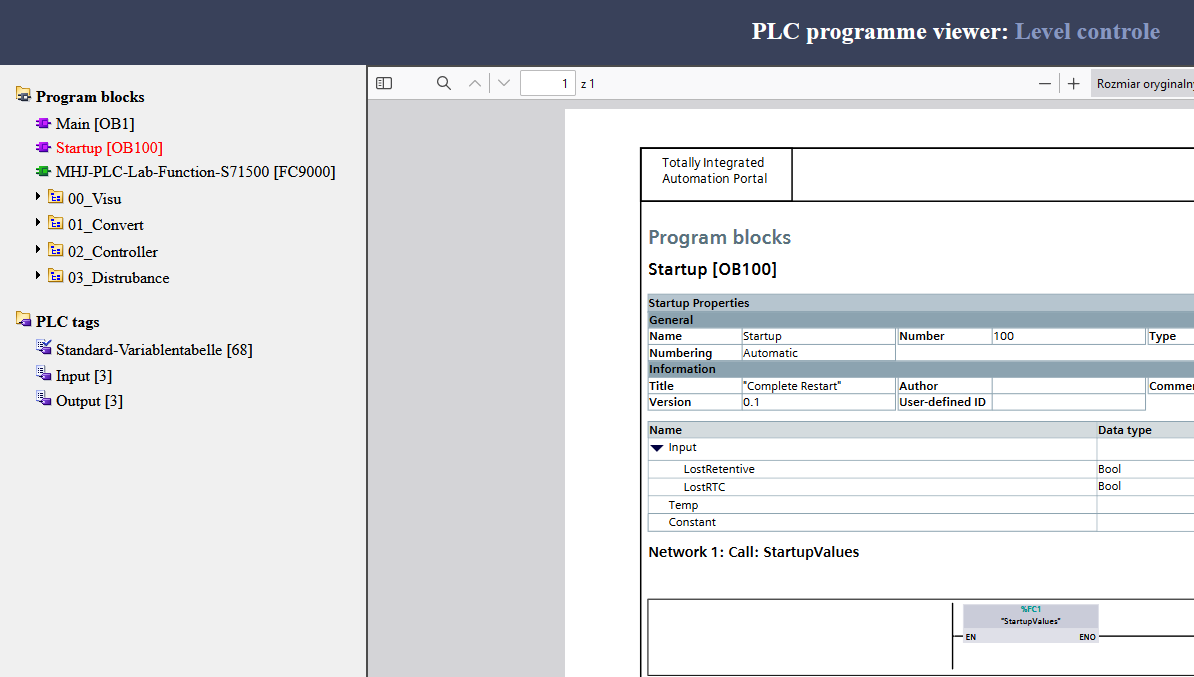Open the find-in-document search icon
The height and width of the screenshot is (677, 1194).
(x=444, y=83)
